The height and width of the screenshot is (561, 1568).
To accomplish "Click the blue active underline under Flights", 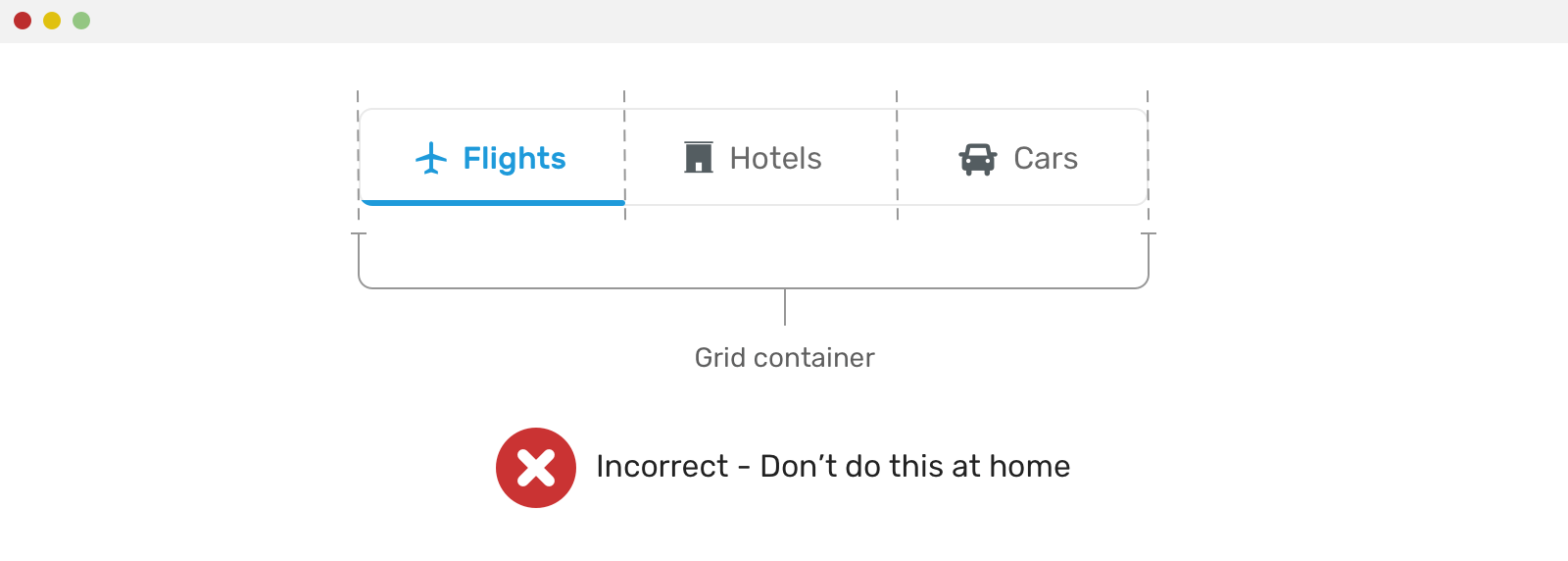I will point(493,202).
